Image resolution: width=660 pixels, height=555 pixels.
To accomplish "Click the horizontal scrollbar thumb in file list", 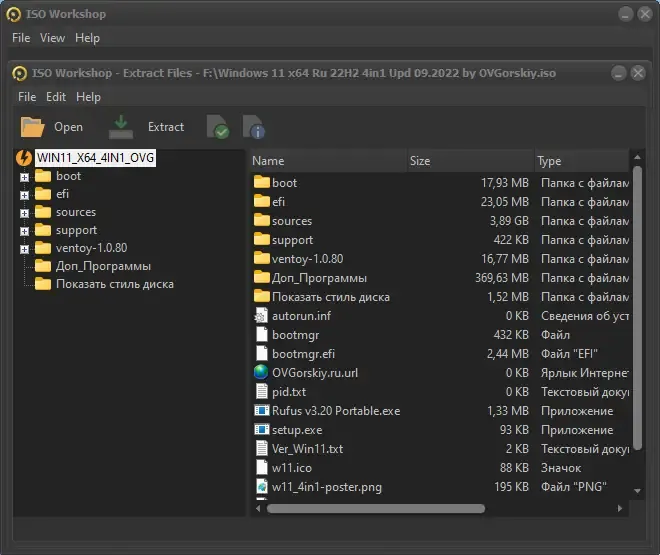I will (376, 508).
